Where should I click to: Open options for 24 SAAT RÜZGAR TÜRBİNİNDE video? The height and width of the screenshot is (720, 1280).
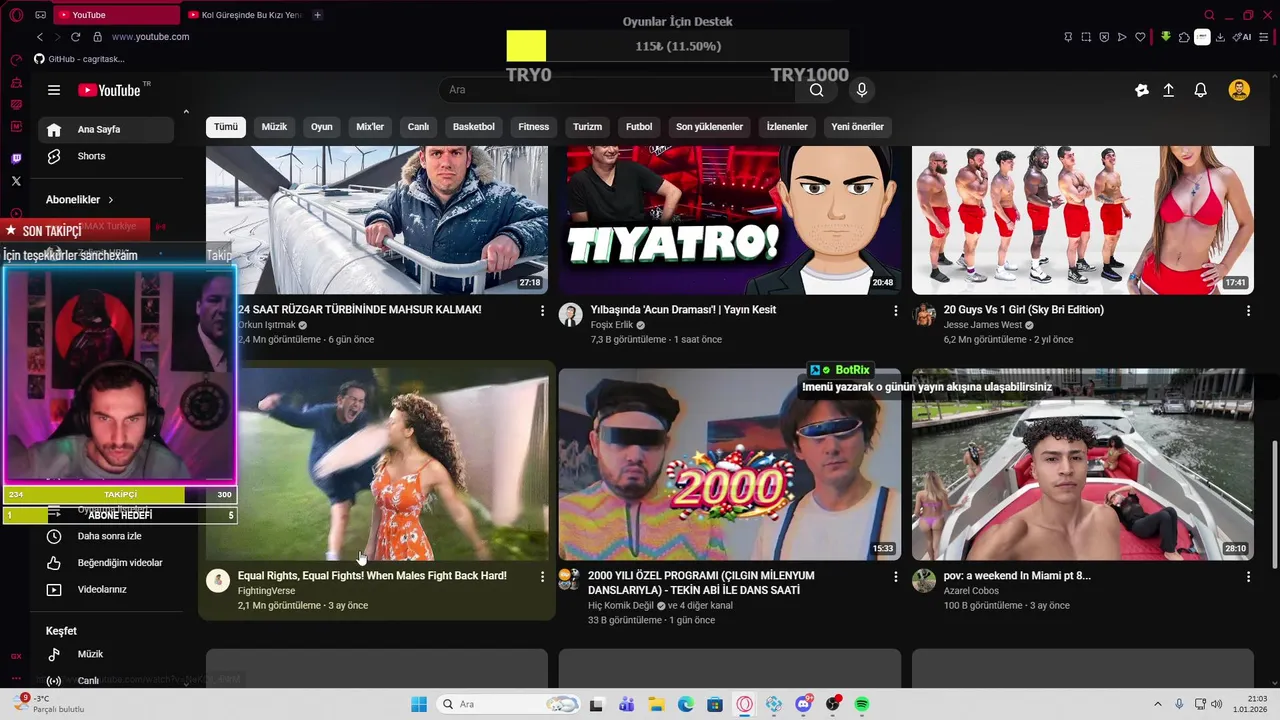pos(543,311)
